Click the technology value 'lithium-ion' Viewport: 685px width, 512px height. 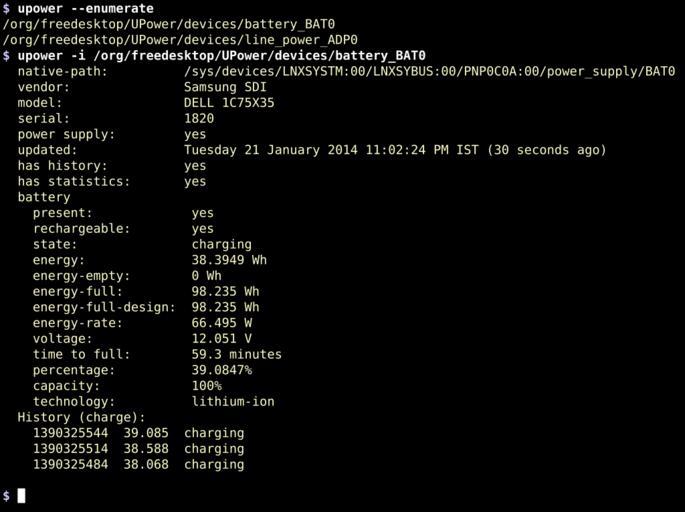[x=233, y=401]
